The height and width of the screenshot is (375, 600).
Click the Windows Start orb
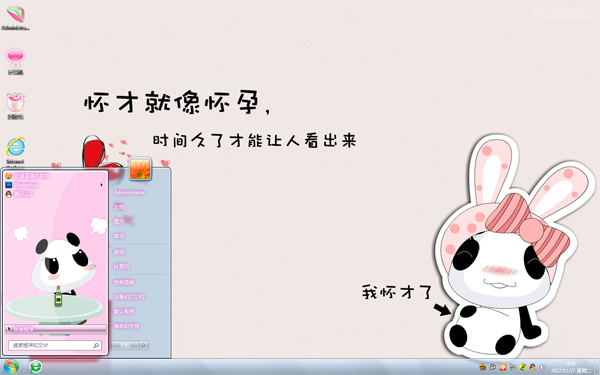click(x=10, y=367)
